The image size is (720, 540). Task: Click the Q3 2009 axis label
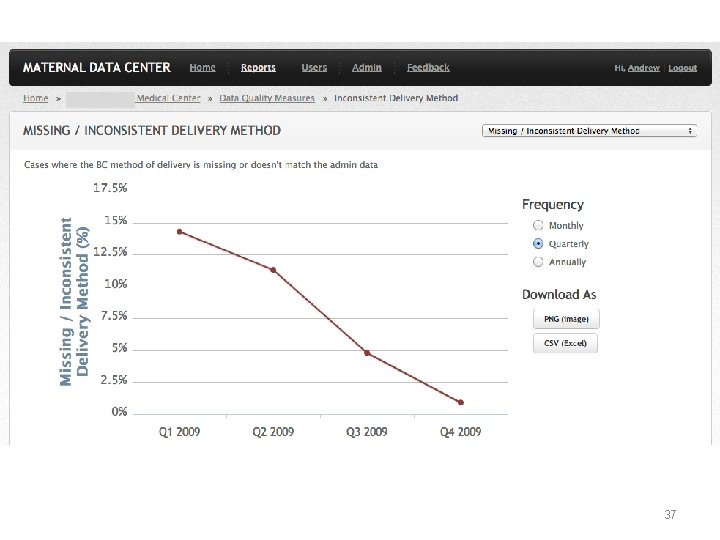367,432
